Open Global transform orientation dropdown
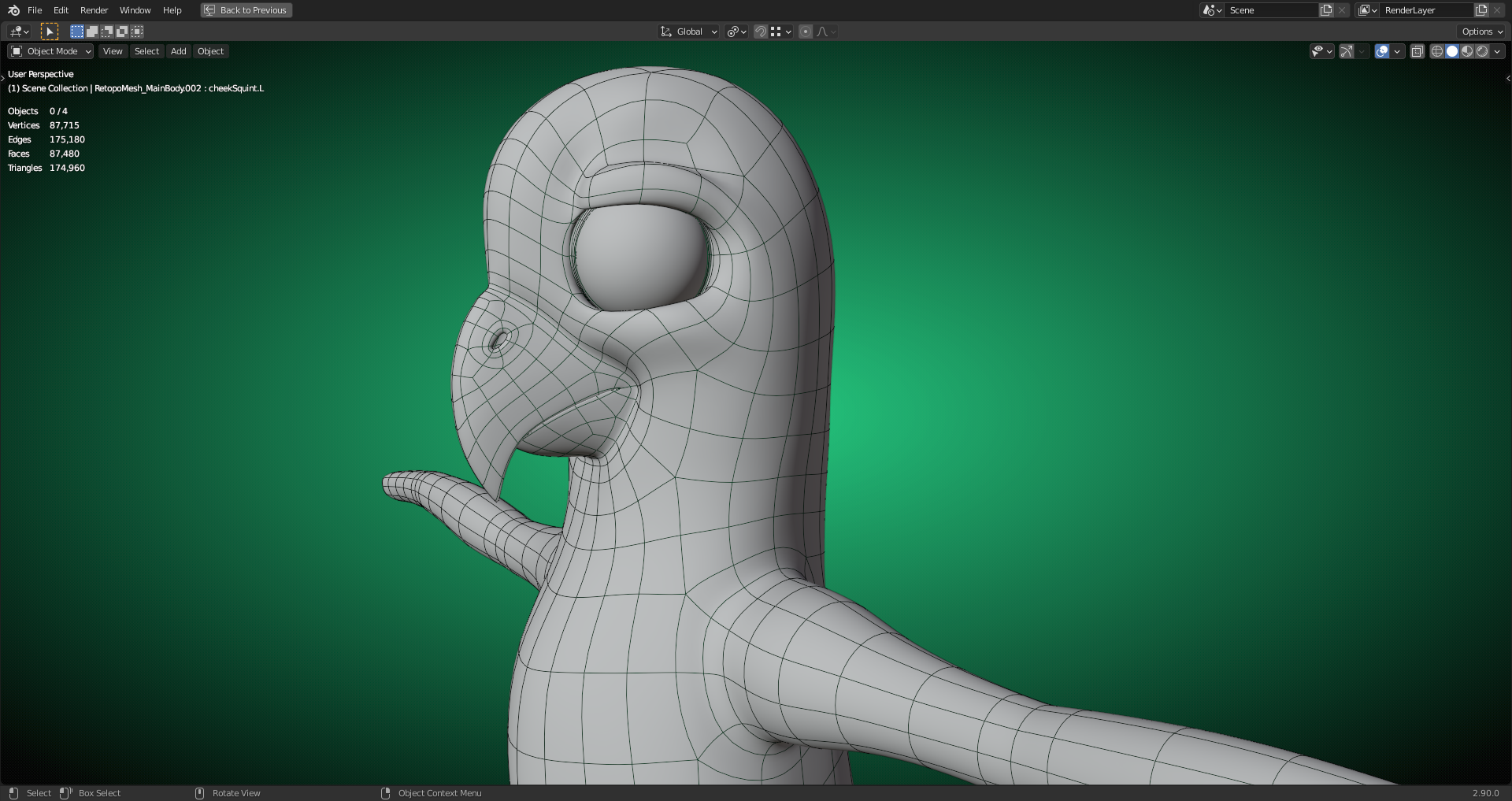 pyautogui.click(x=689, y=32)
